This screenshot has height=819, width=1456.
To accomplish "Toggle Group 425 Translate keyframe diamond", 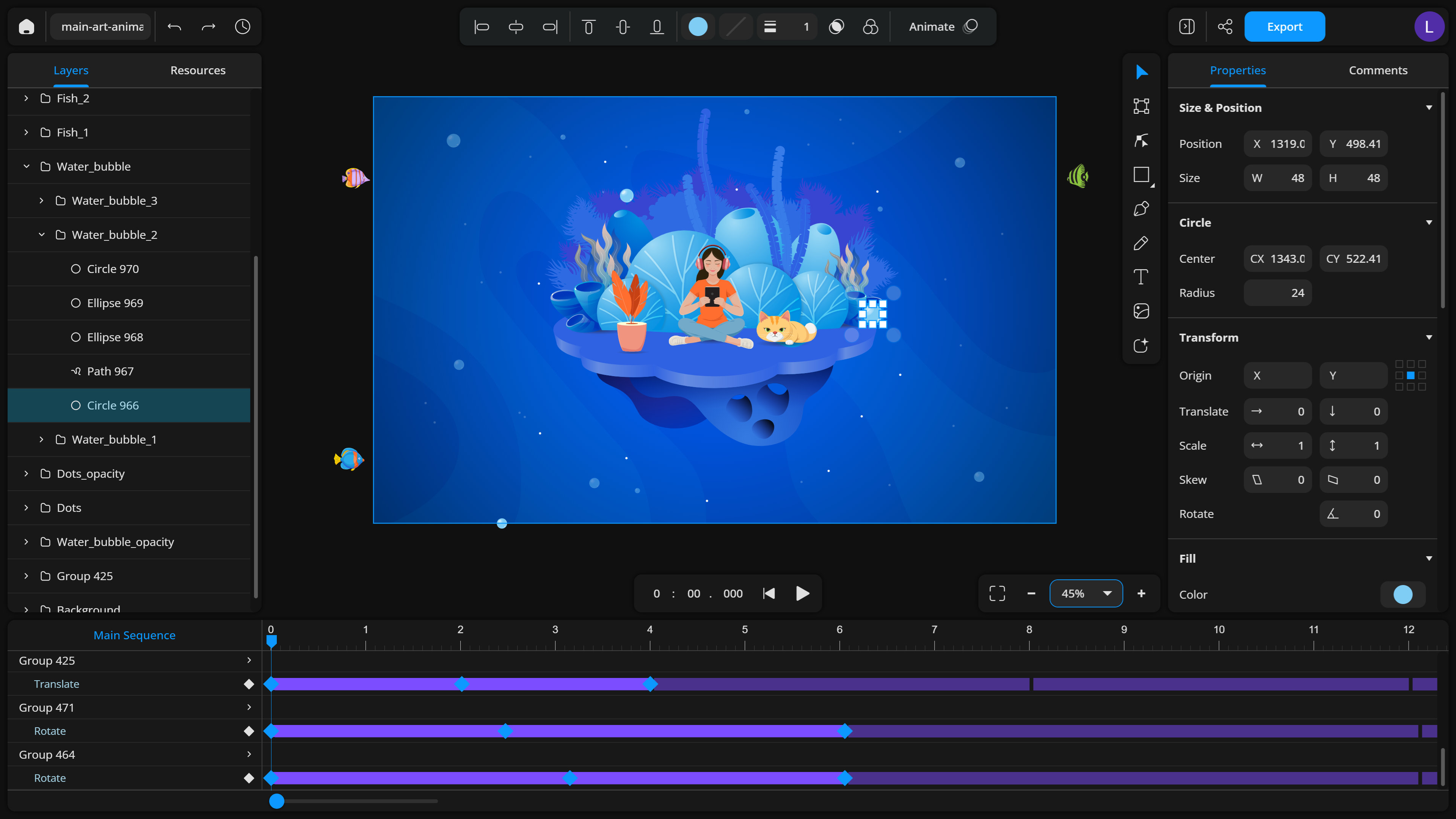I will point(249,684).
